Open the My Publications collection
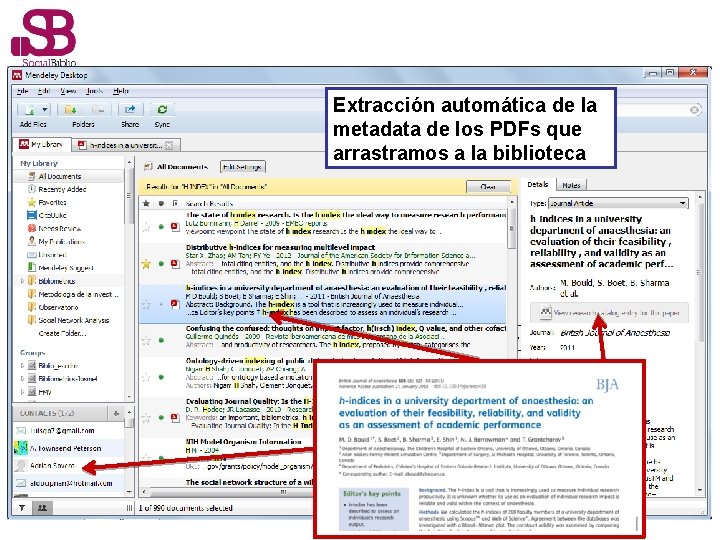 62,242
